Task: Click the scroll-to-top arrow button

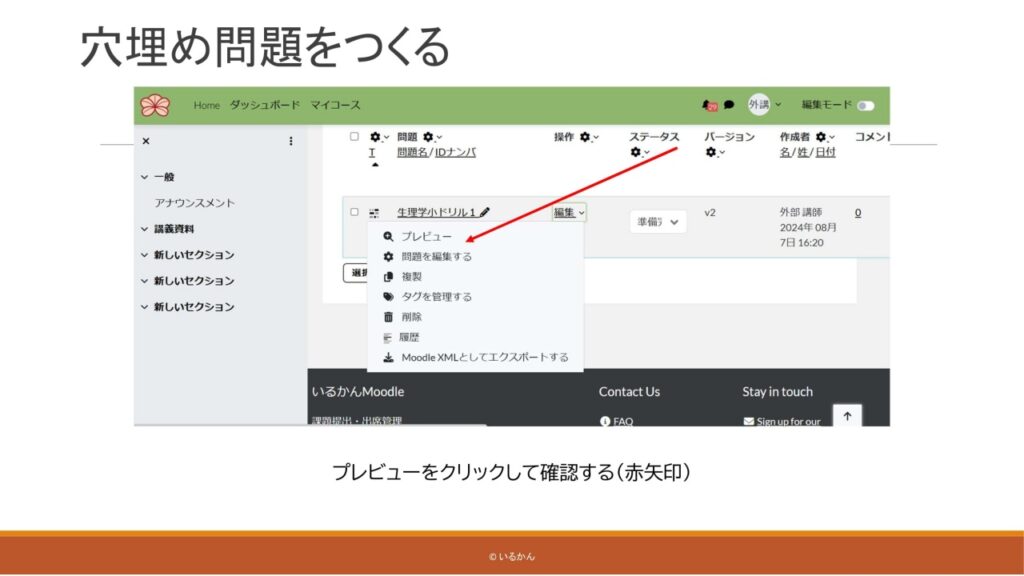Action: pos(847,416)
